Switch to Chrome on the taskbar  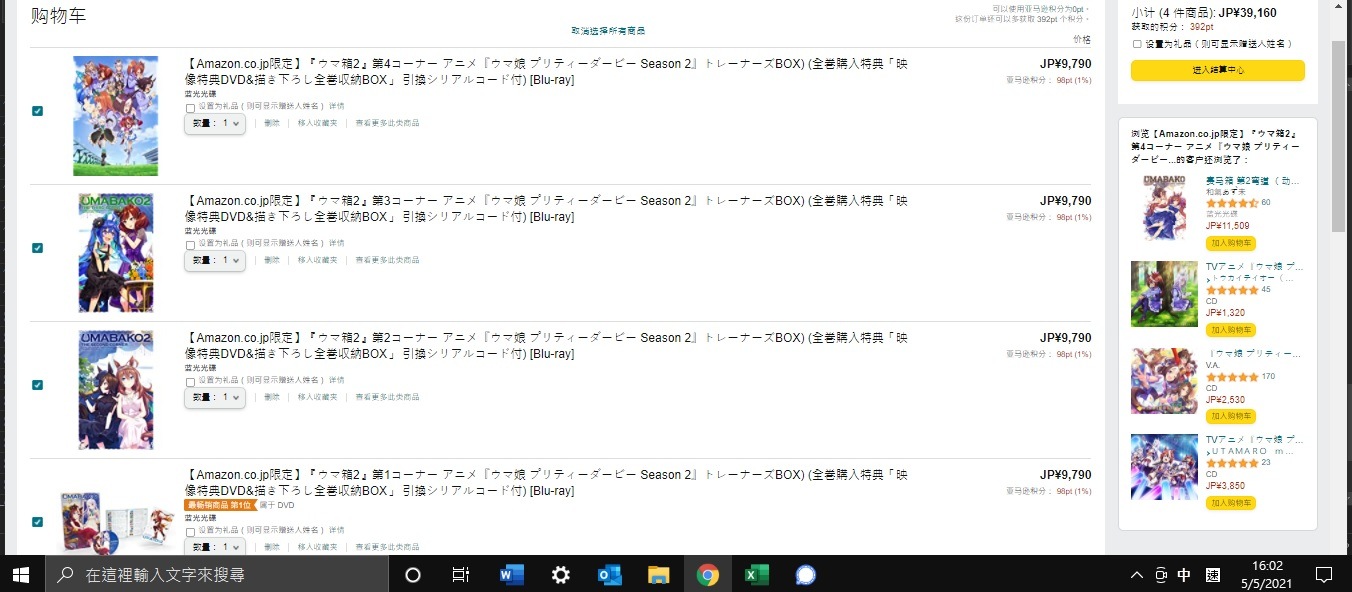[x=707, y=574]
